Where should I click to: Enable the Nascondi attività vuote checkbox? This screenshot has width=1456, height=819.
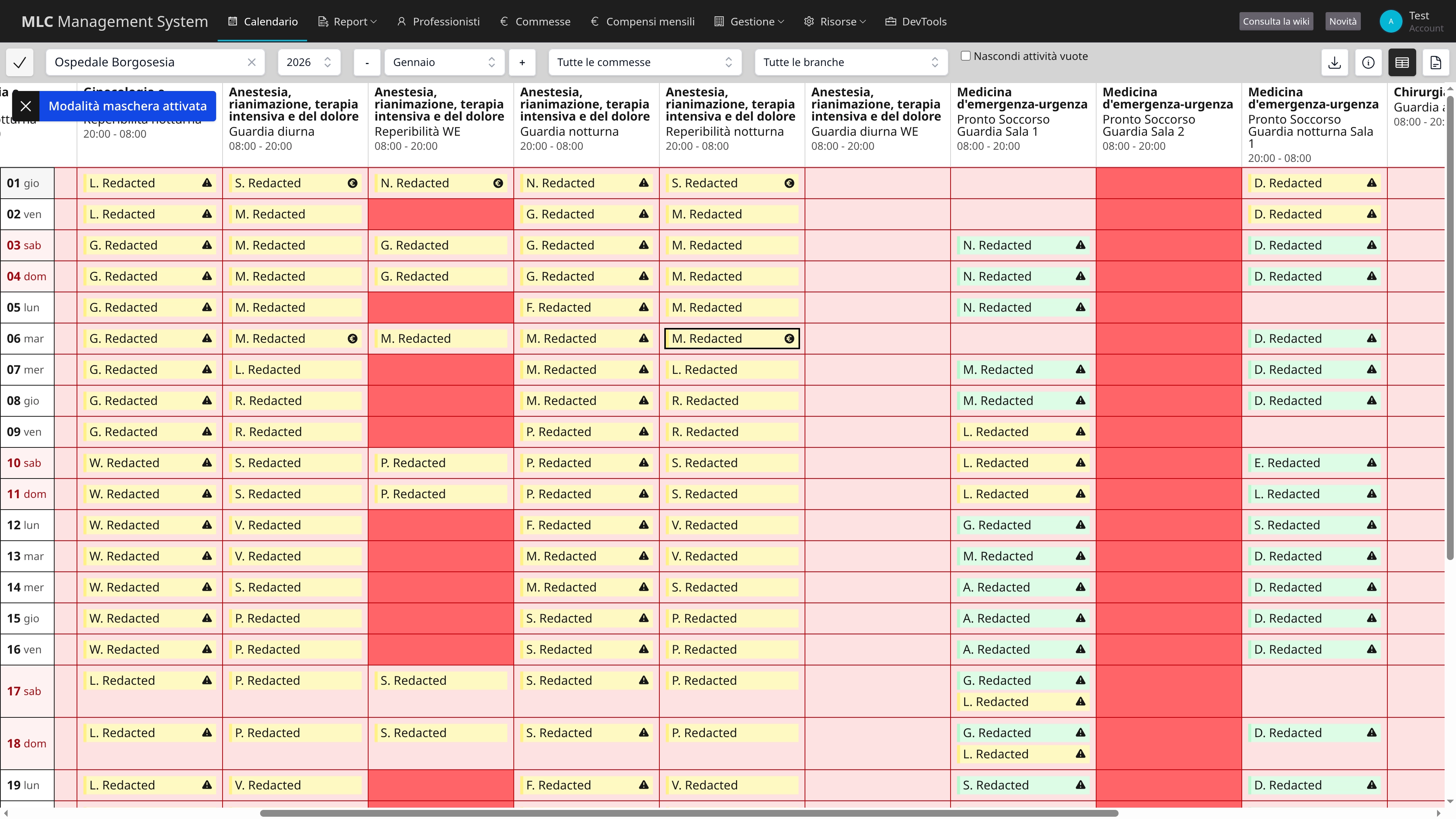click(x=966, y=56)
